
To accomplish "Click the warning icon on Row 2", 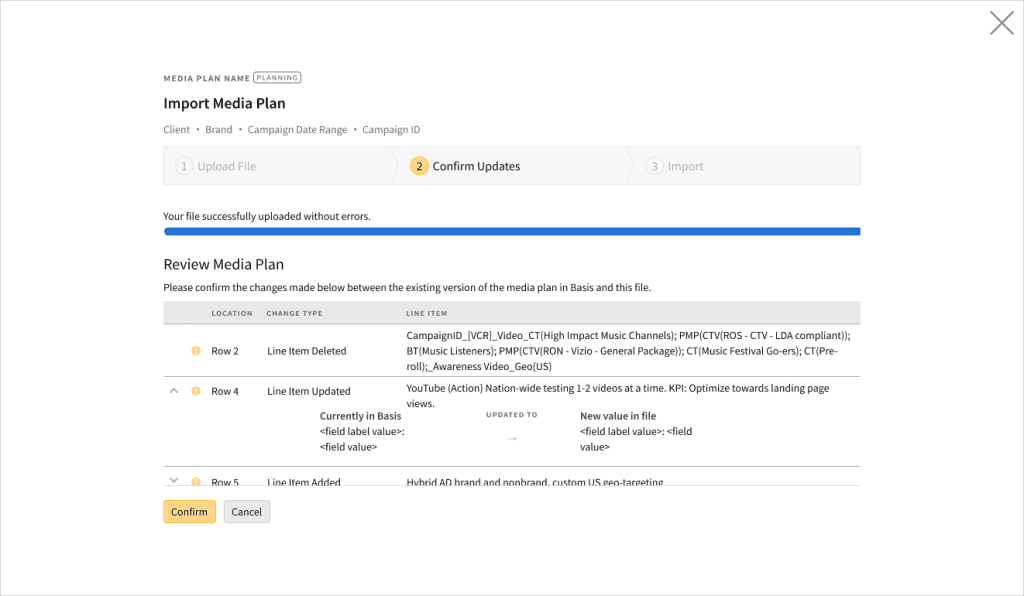I will point(196,351).
